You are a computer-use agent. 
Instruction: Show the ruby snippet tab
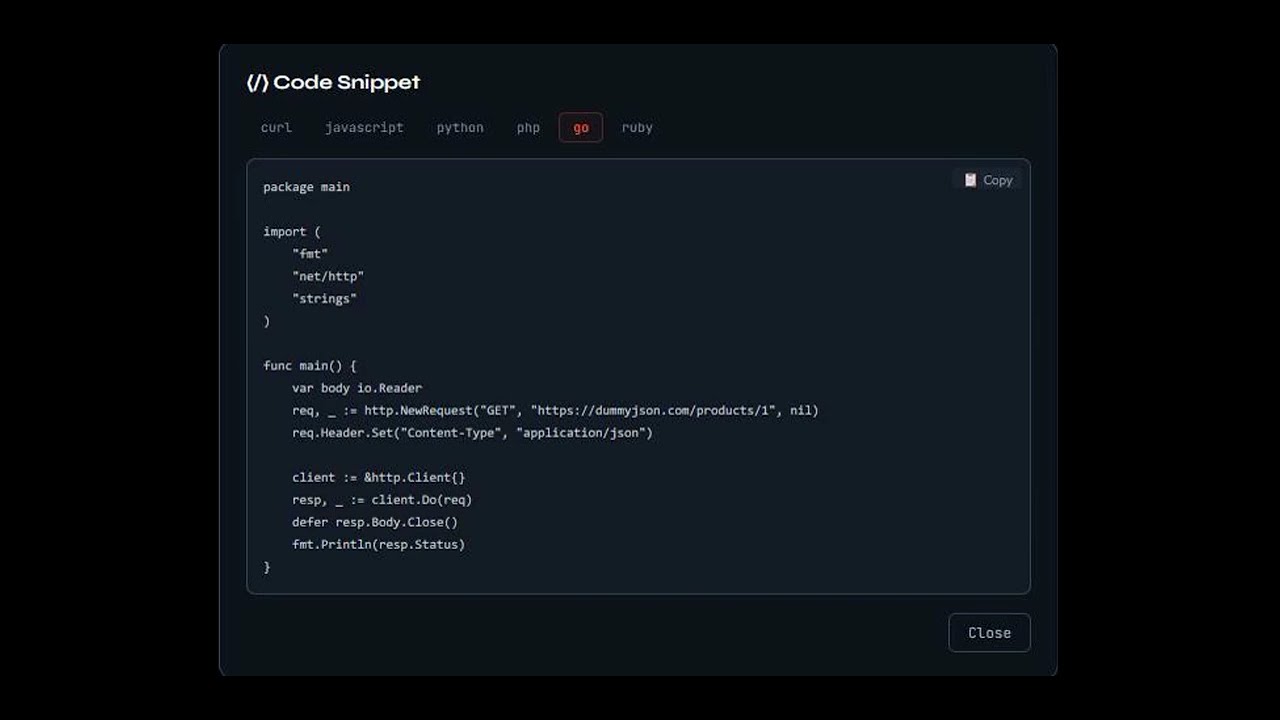[637, 127]
